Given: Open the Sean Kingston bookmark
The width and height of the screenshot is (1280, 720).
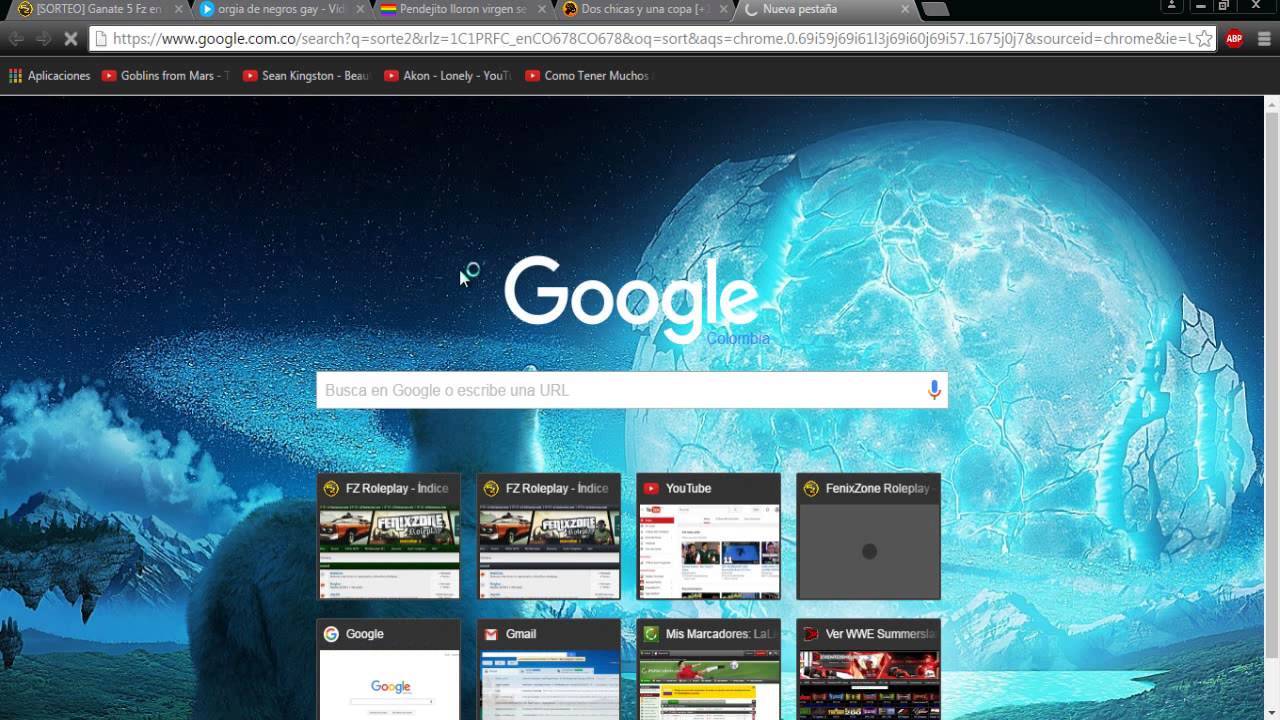Looking at the screenshot, I should 306,75.
